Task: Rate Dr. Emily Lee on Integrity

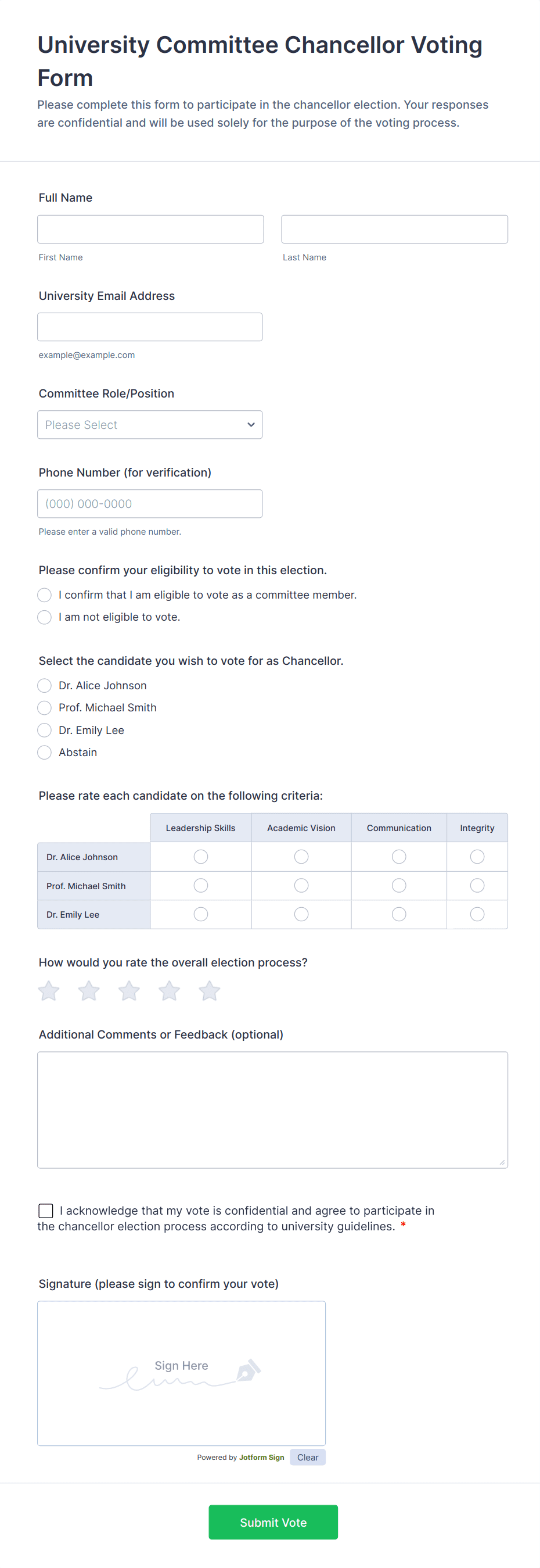Action: (477, 914)
